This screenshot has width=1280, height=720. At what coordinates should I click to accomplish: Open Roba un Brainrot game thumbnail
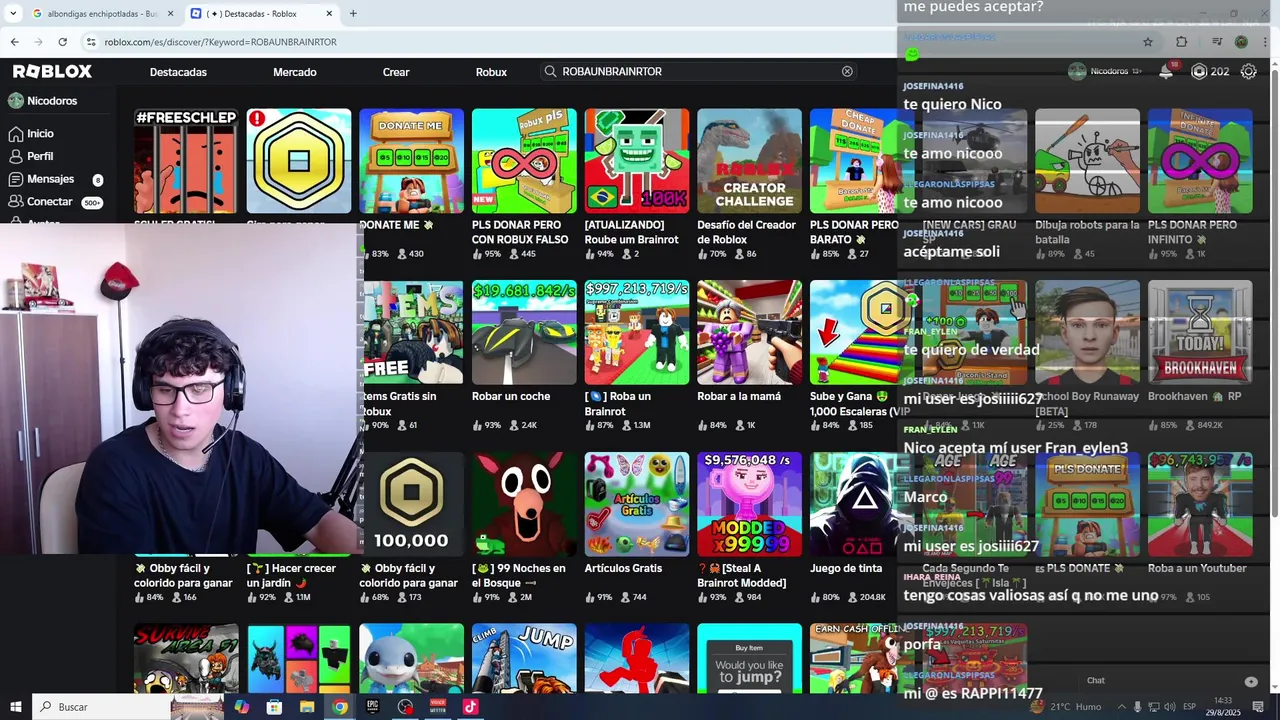coord(637,332)
